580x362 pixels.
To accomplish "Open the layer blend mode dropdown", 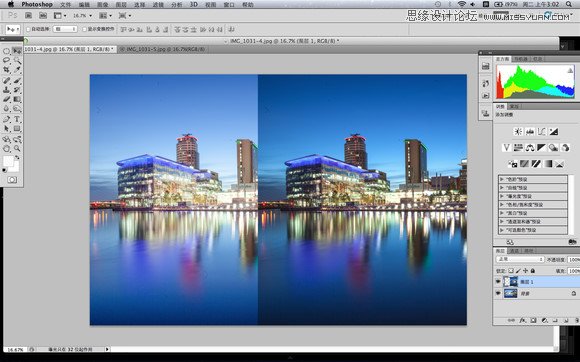I will pyautogui.click(x=520, y=259).
